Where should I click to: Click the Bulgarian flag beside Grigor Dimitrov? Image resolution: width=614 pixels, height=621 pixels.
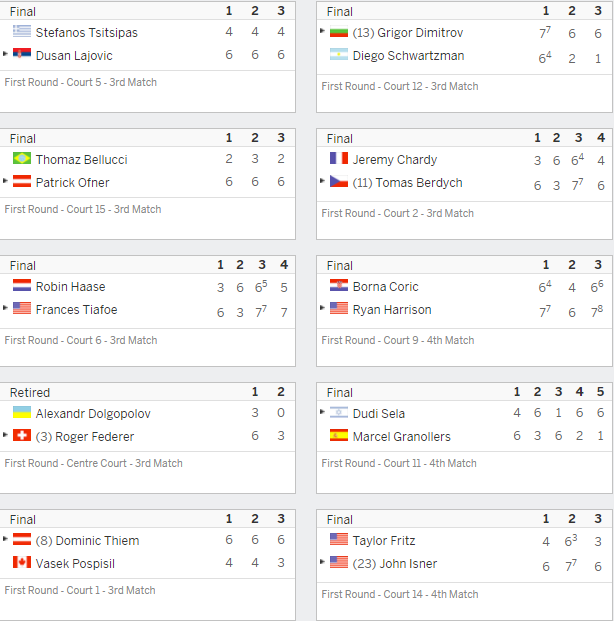click(x=339, y=31)
